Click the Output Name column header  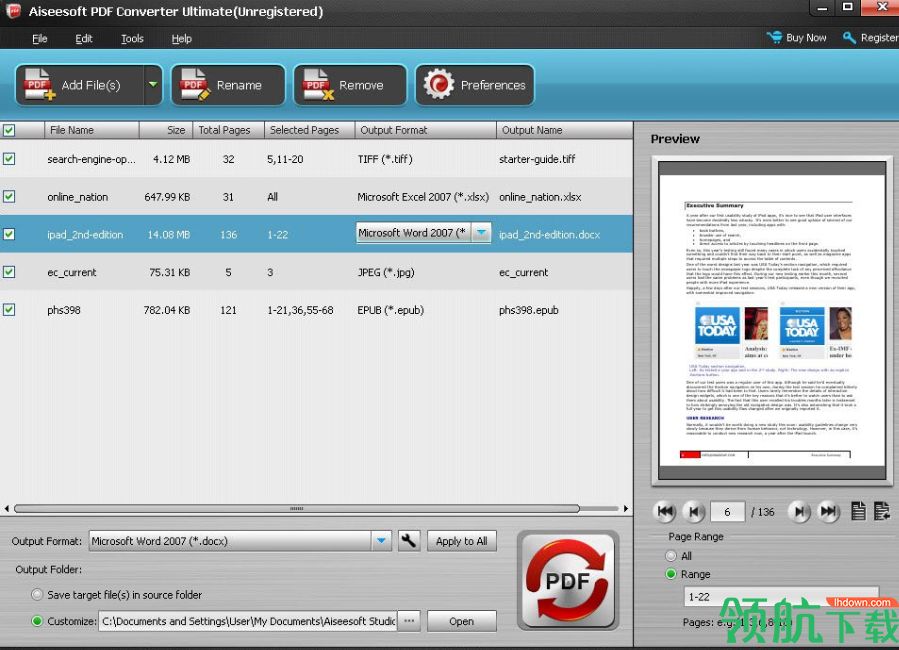(565, 130)
